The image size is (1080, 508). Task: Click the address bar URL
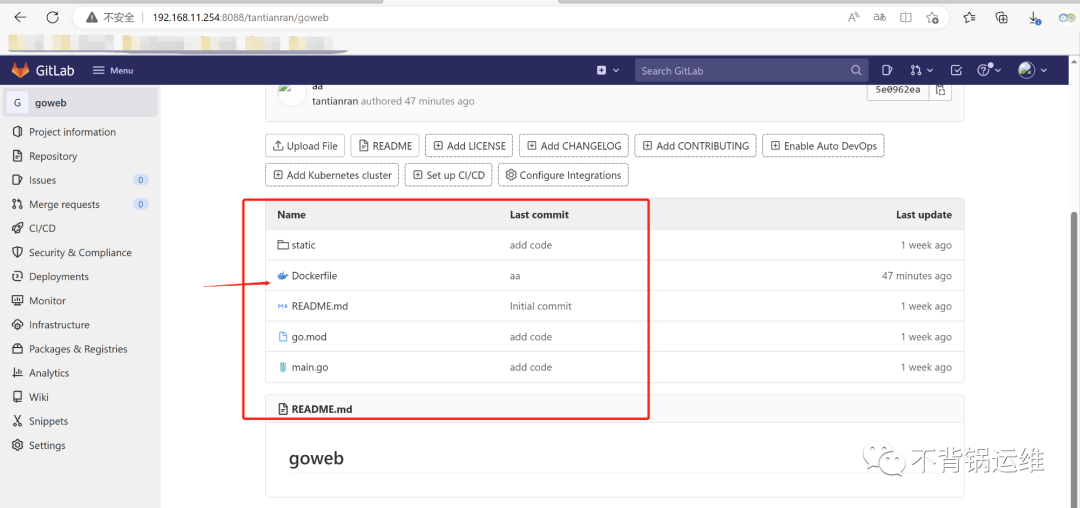pos(240,18)
